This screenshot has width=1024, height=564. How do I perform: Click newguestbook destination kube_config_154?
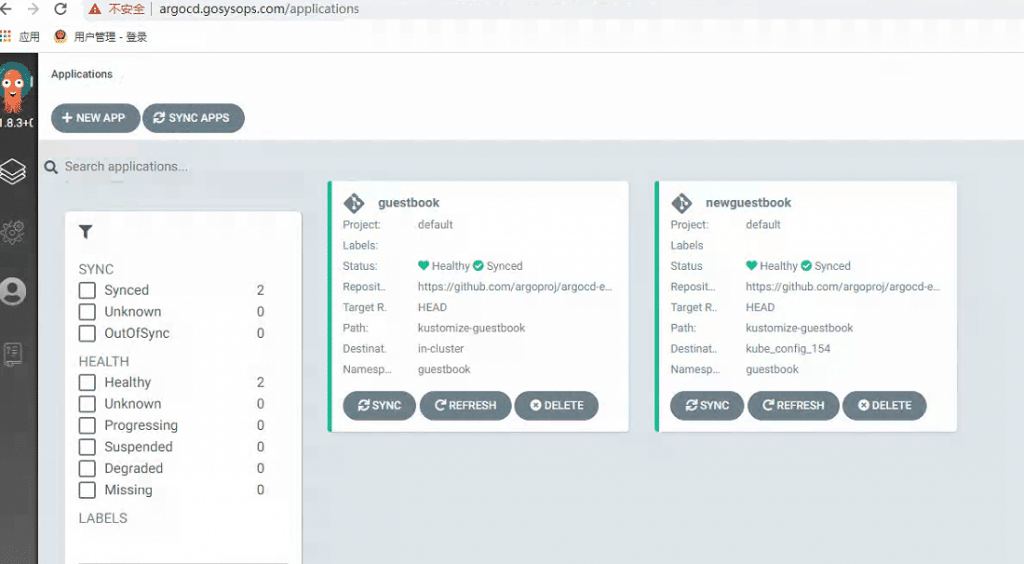pos(788,349)
